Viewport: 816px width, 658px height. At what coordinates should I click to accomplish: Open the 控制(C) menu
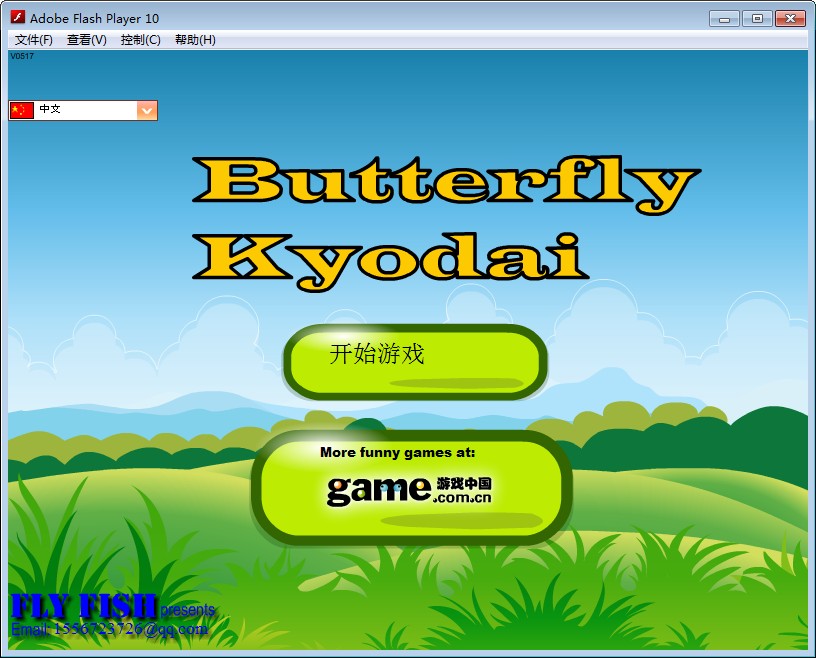140,40
